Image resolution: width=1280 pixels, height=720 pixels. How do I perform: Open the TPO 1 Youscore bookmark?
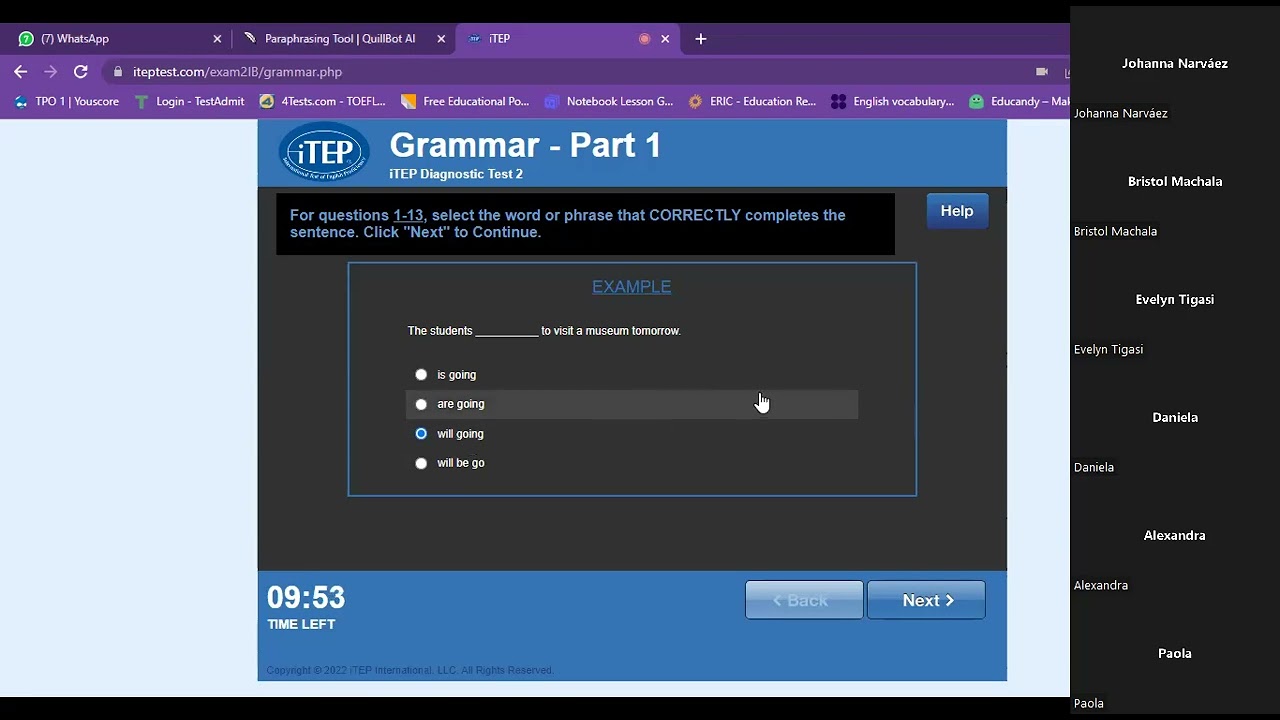click(67, 101)
